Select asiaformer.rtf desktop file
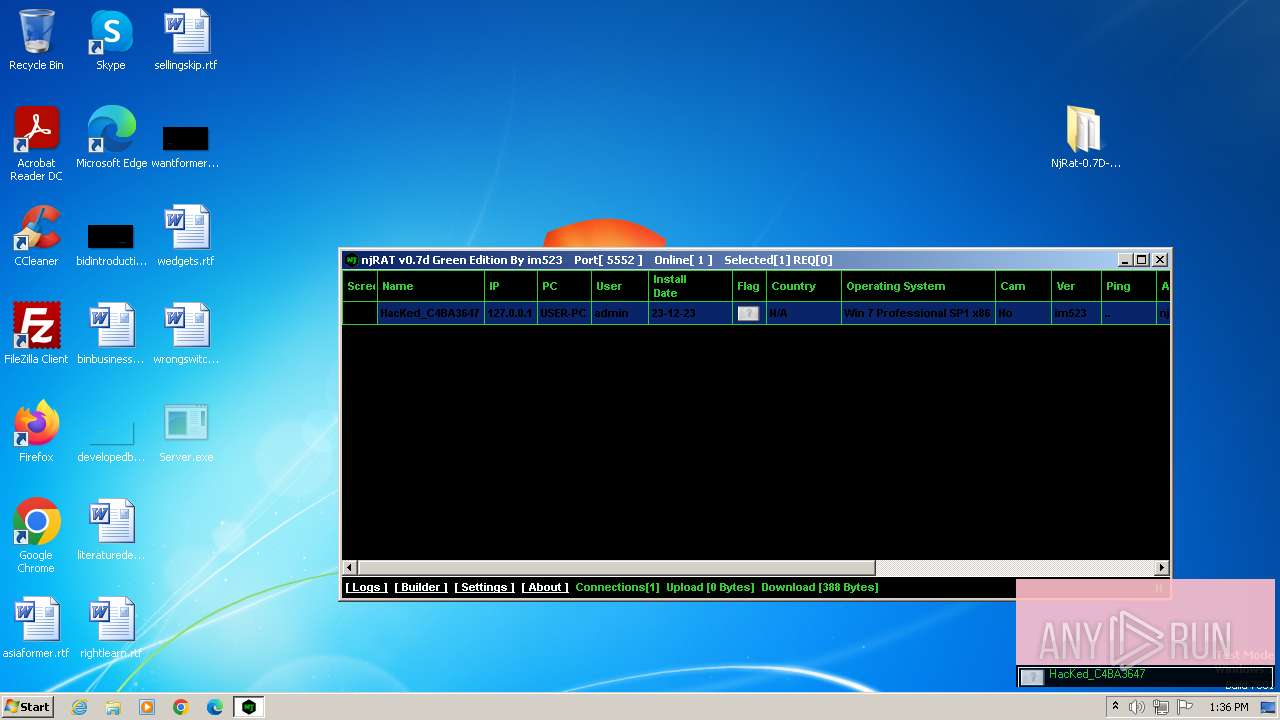Viewport: 1280px width, 720px height. [x=36, y=628]
